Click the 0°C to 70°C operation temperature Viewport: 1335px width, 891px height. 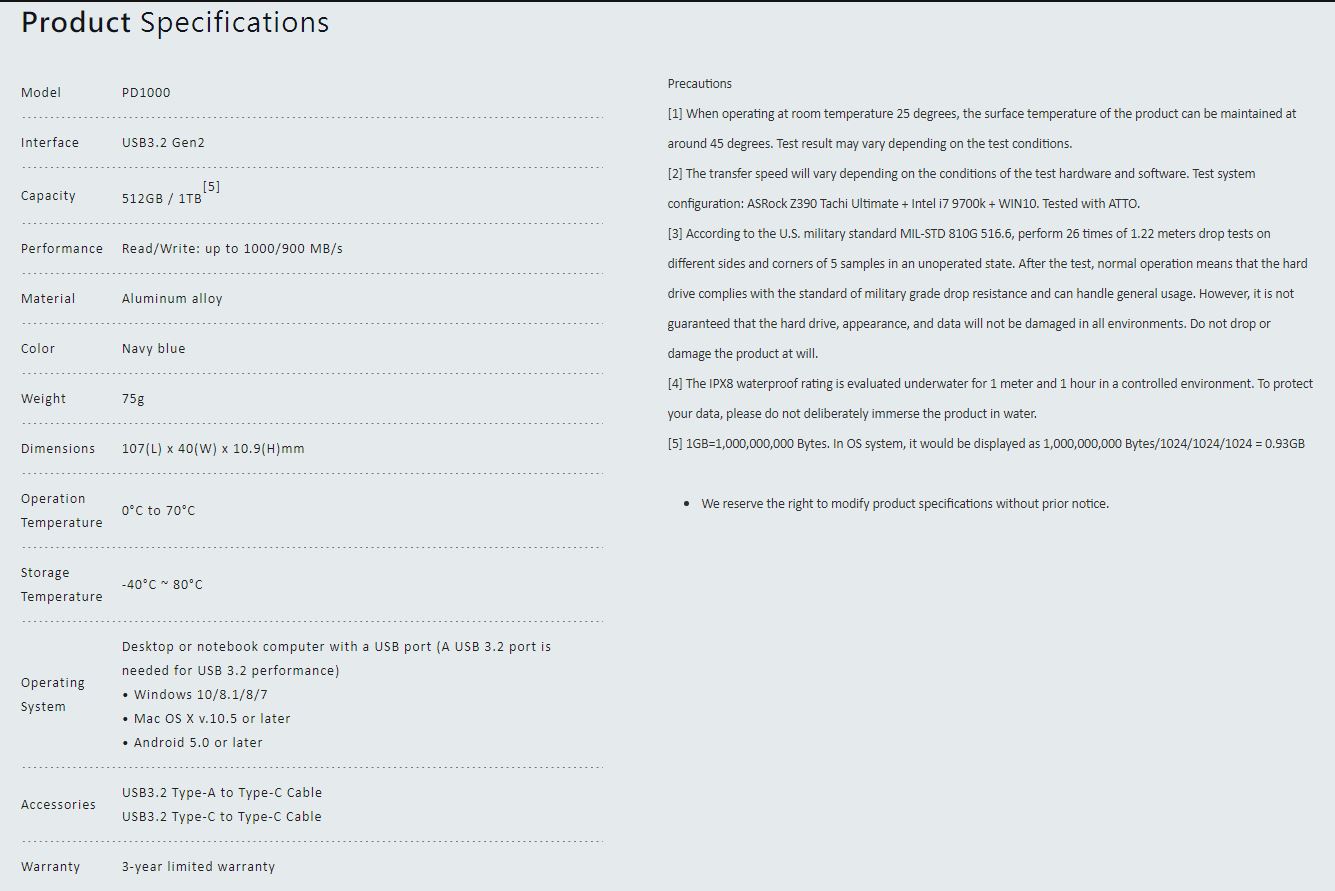pos(158,511)
